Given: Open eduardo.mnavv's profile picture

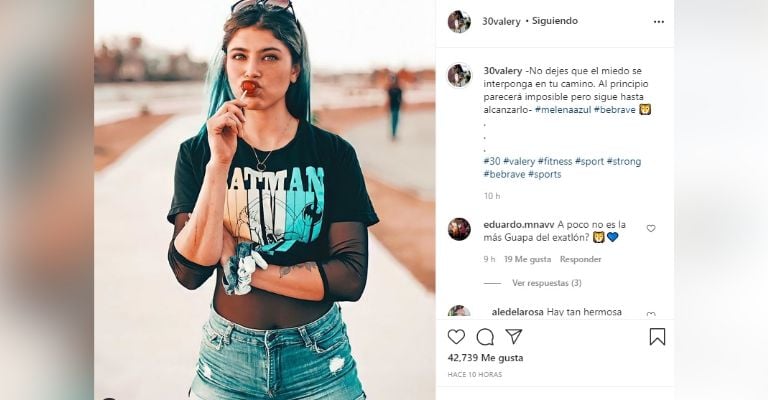Looking at the screenshot, I should 459,229.
